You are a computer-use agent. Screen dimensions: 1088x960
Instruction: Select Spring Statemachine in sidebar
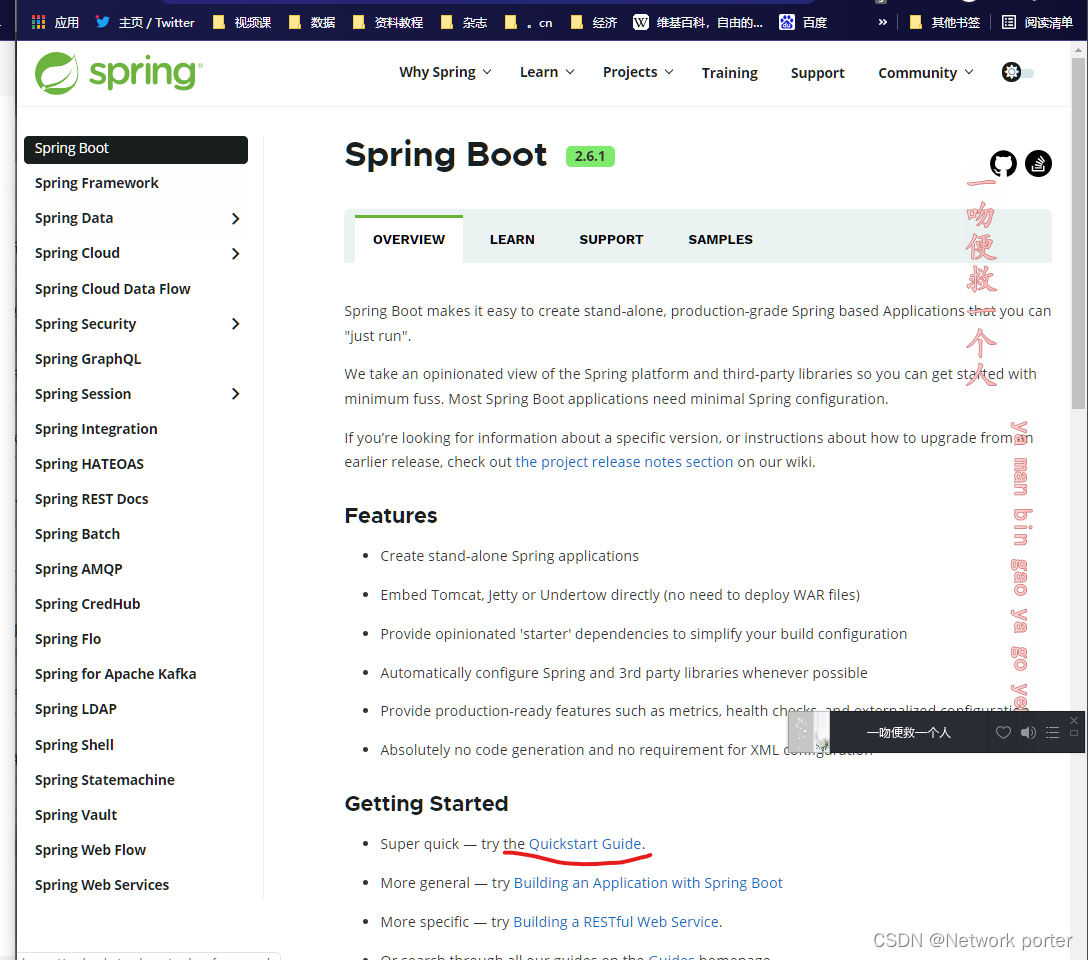tap(105, 780)
